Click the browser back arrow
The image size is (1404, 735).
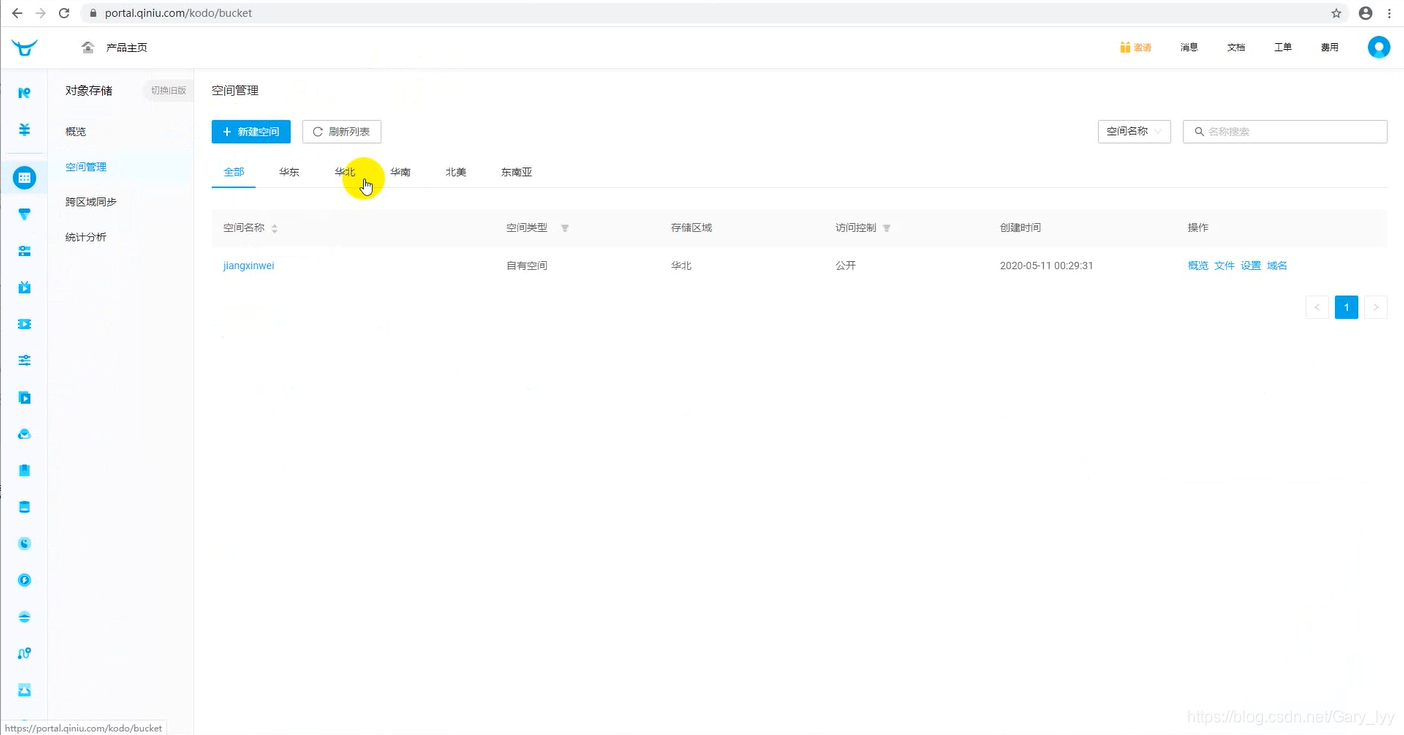(16, 13)
